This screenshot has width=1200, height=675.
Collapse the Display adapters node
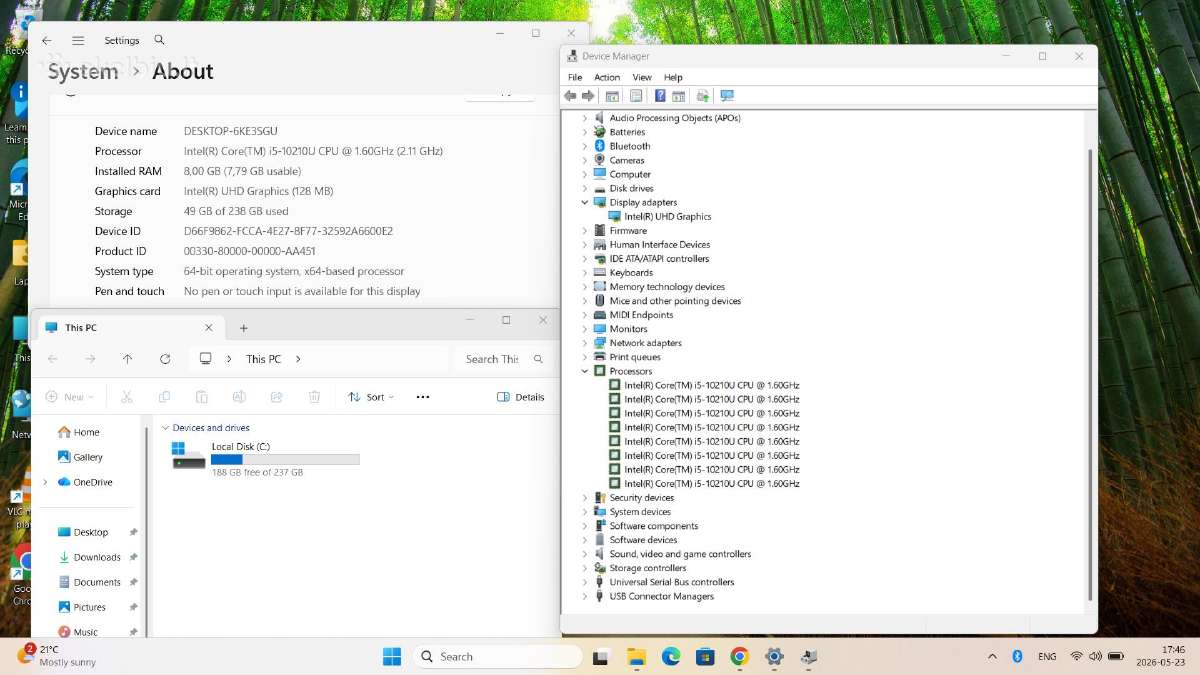pyautogui.click(x=585, y=202)
